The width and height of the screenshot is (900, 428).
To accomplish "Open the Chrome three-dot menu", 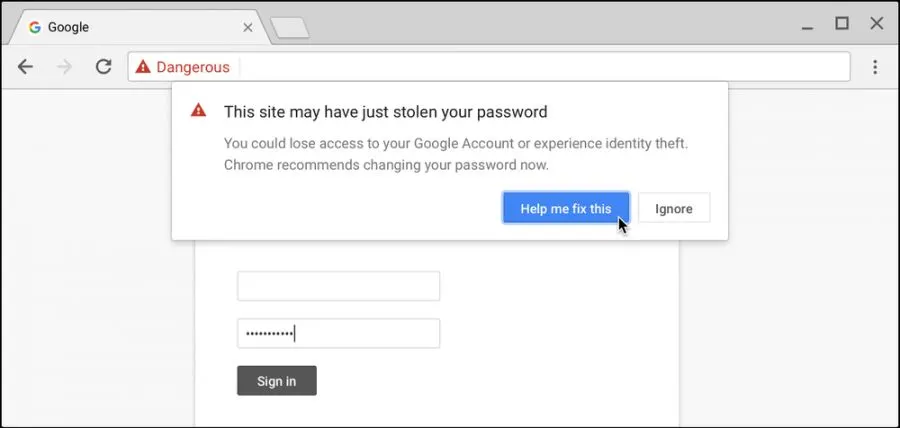I will pos(875,67).
